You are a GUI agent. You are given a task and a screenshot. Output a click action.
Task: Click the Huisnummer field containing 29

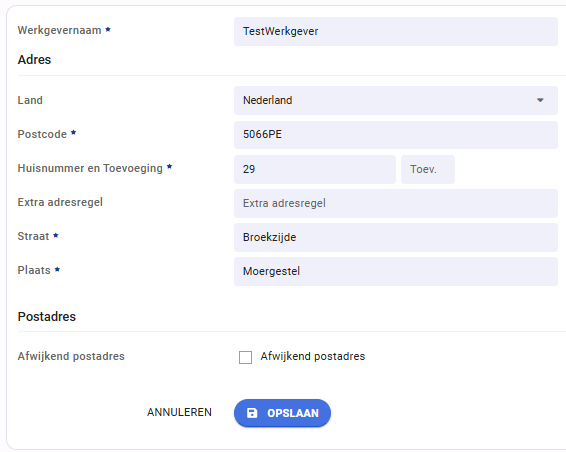(315, 169)
